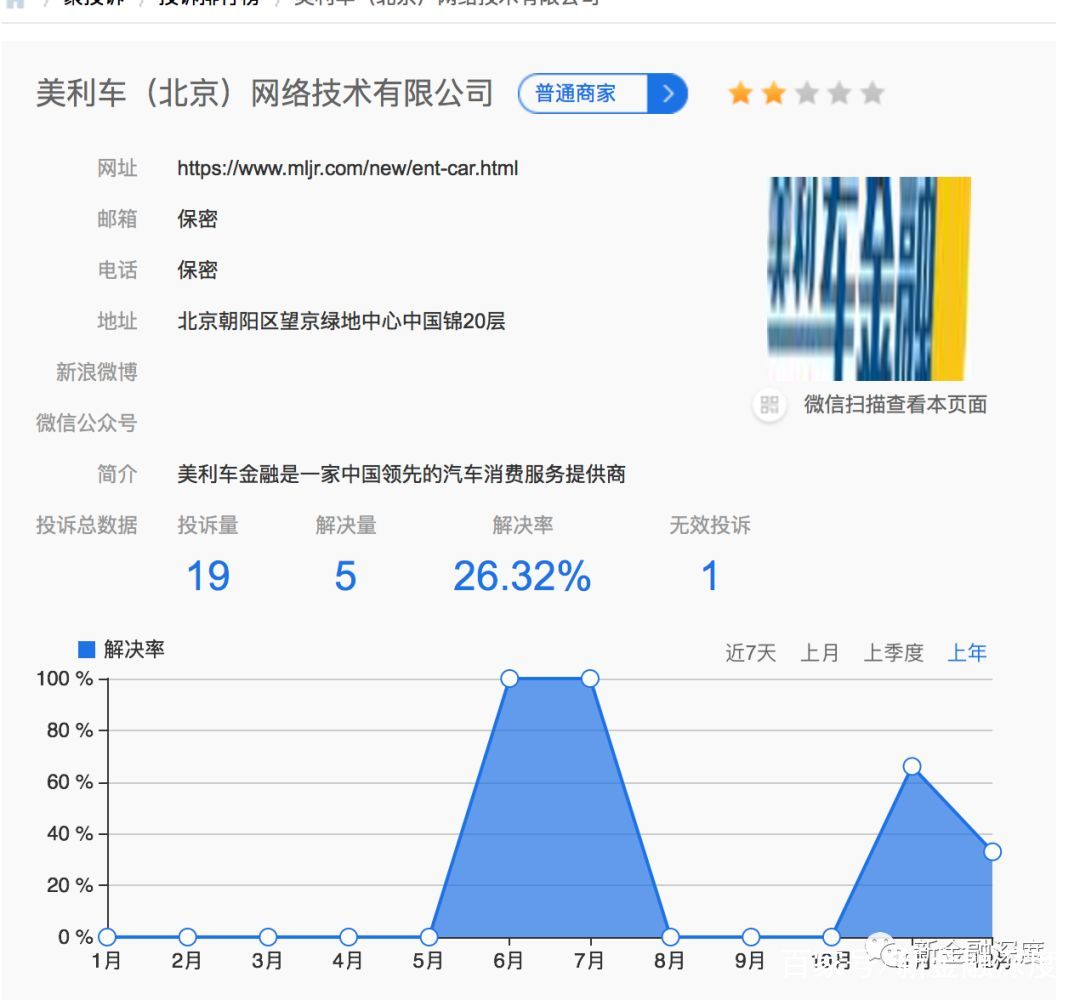
Task: Click the third gray rating star
Action: (x=806, y=93)
